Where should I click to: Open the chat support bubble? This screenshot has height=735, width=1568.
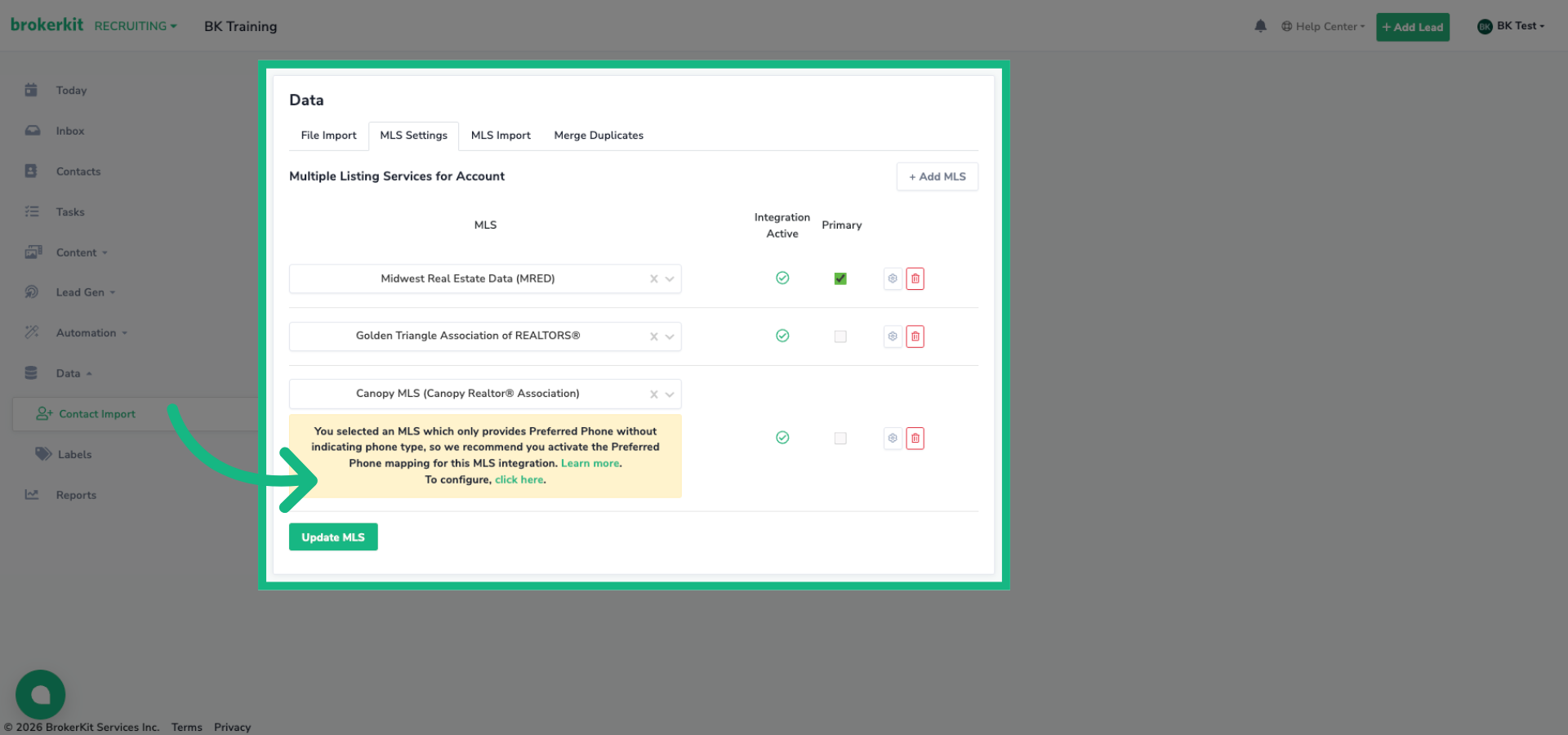click(40, 695)
